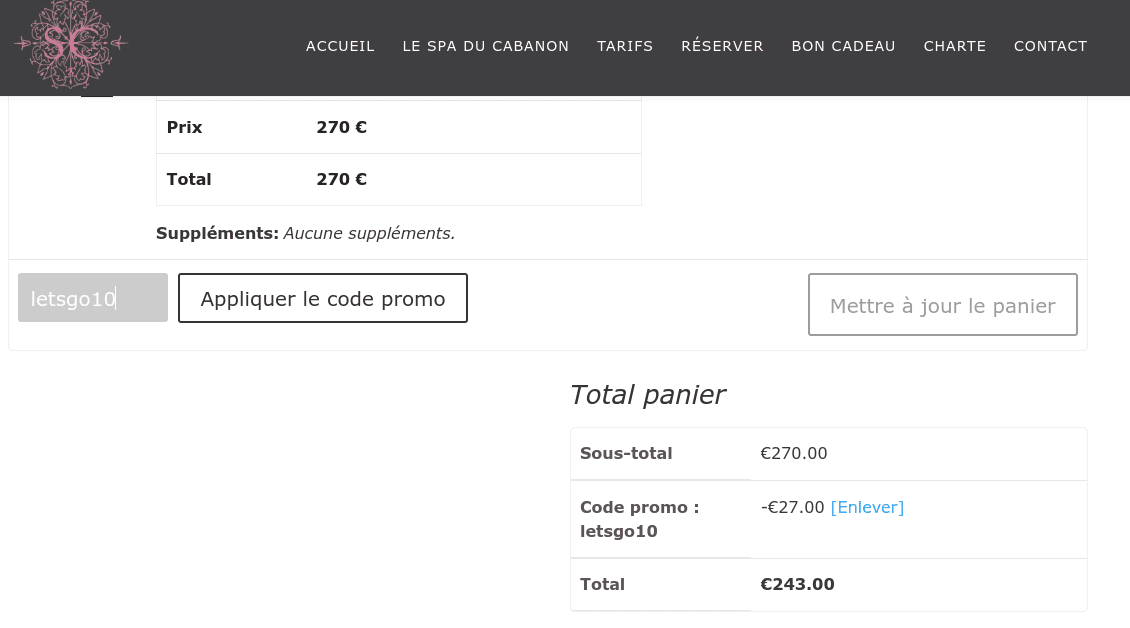Open the TARIFS navigation link
Viewport: 1130px width, 628px height.
(625, 46)
